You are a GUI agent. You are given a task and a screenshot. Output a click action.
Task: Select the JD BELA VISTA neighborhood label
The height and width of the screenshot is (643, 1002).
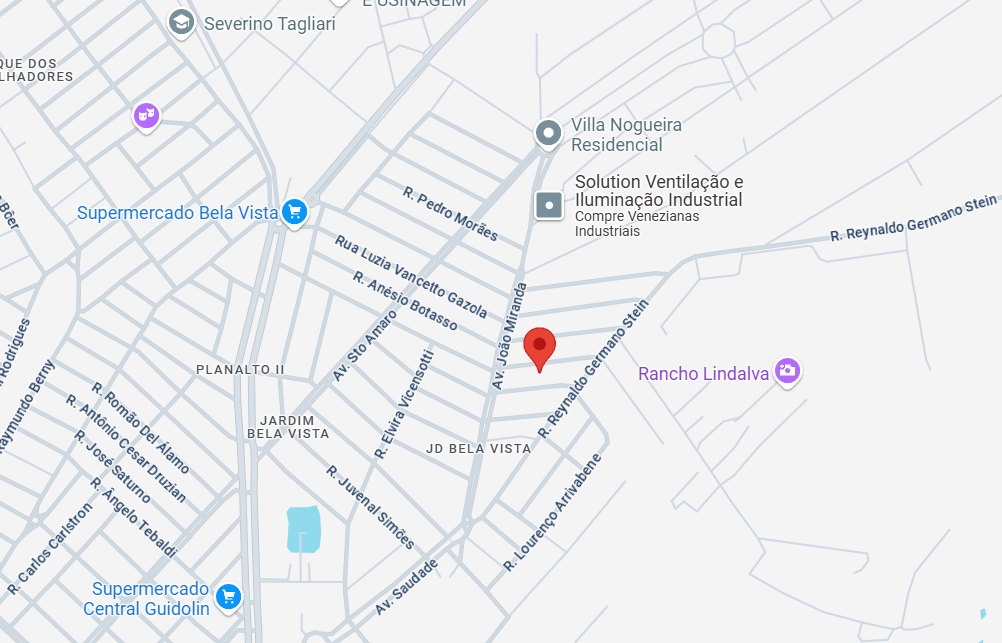click(479, 449)
